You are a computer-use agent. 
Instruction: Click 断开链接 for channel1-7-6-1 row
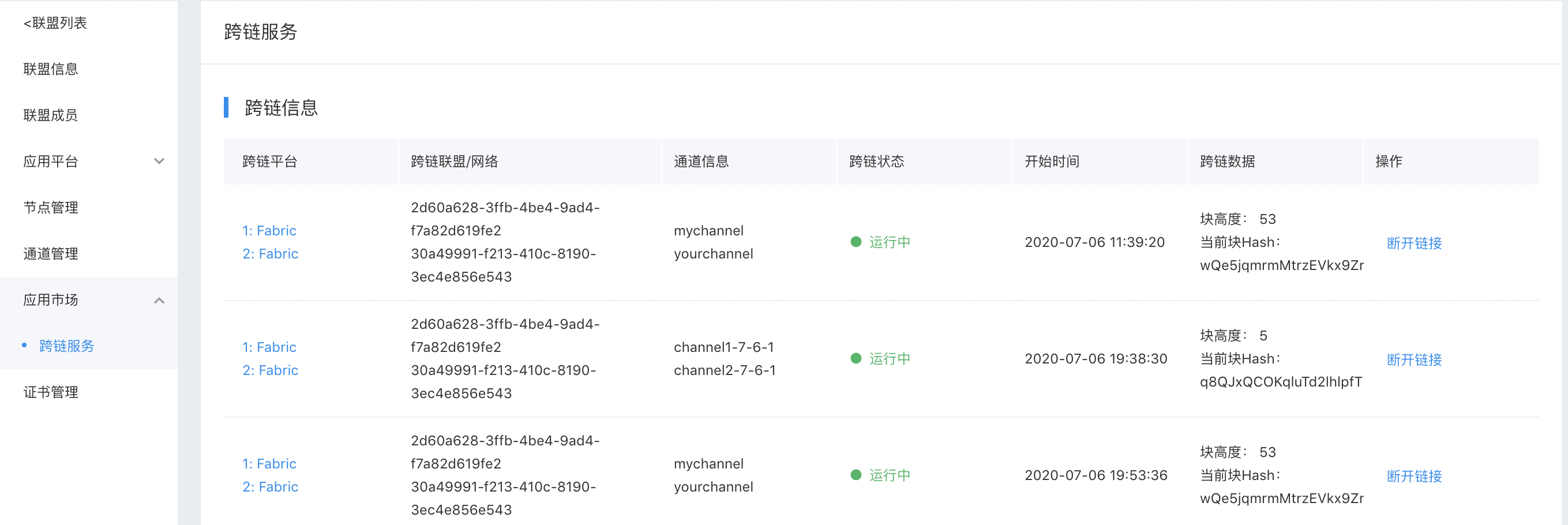pos(1414,359)
